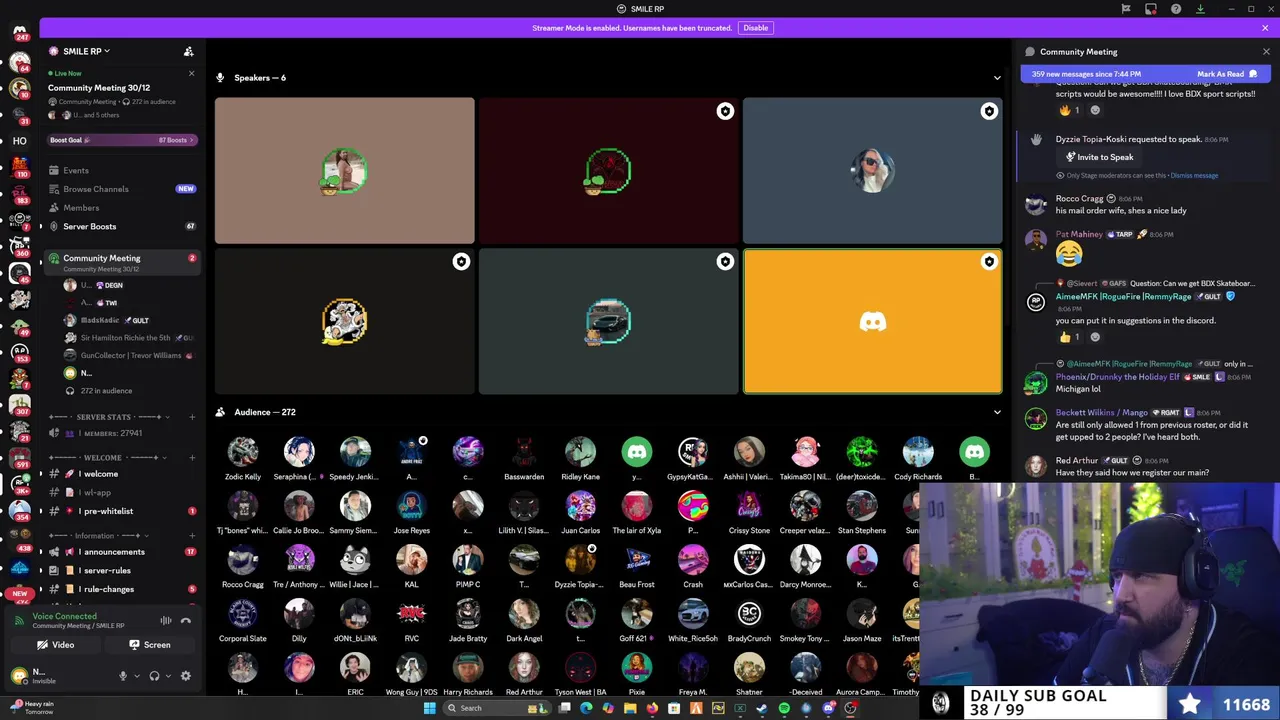The width and height of the screenshot is (1280, 720).
Task: Open the settings badge on the yellow Discord speaker tile
Action: [x=989, y=262]
